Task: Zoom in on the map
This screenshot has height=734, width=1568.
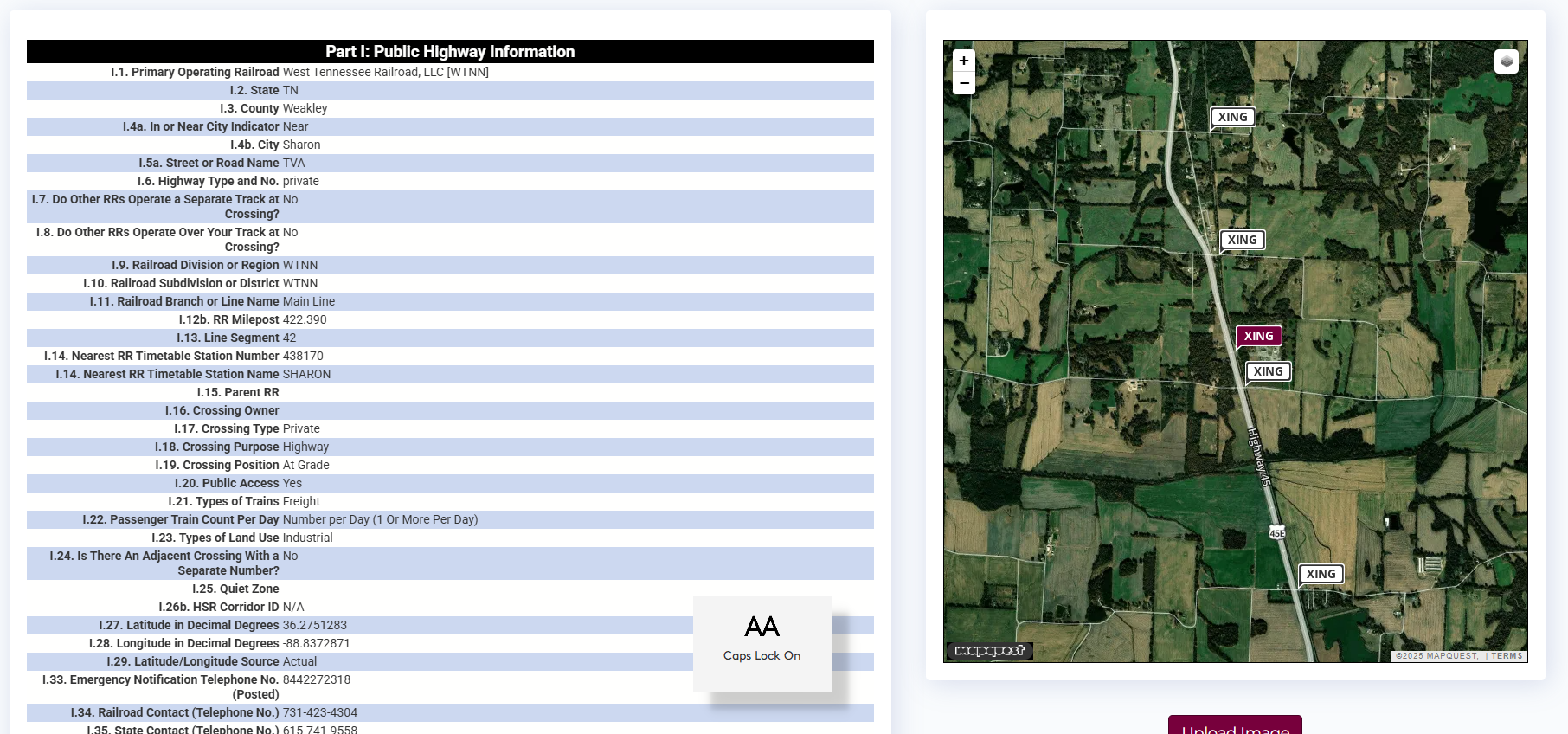Action: (964, 61)
